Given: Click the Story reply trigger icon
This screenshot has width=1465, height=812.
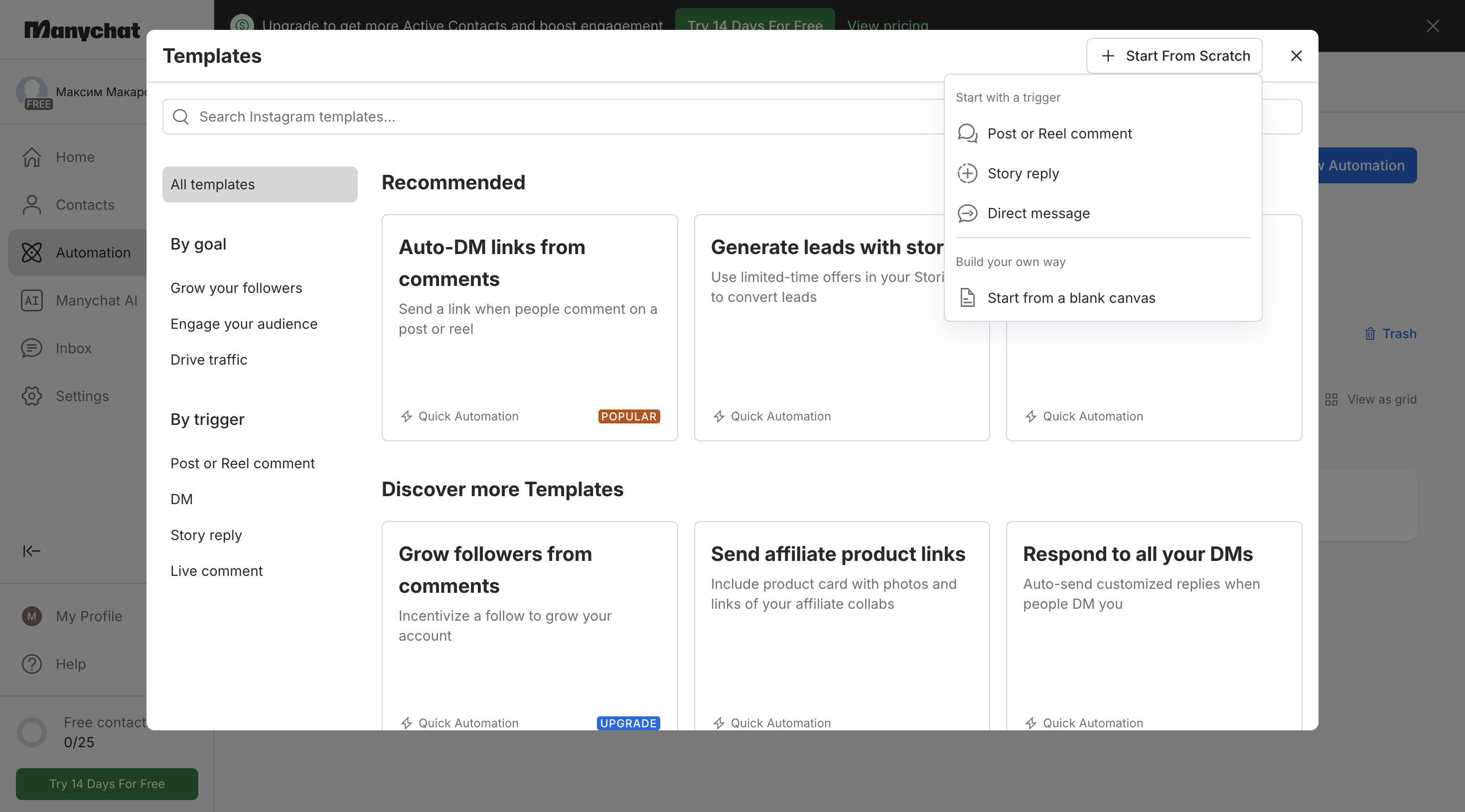Looking at the screenshot, I should point(967,173).
